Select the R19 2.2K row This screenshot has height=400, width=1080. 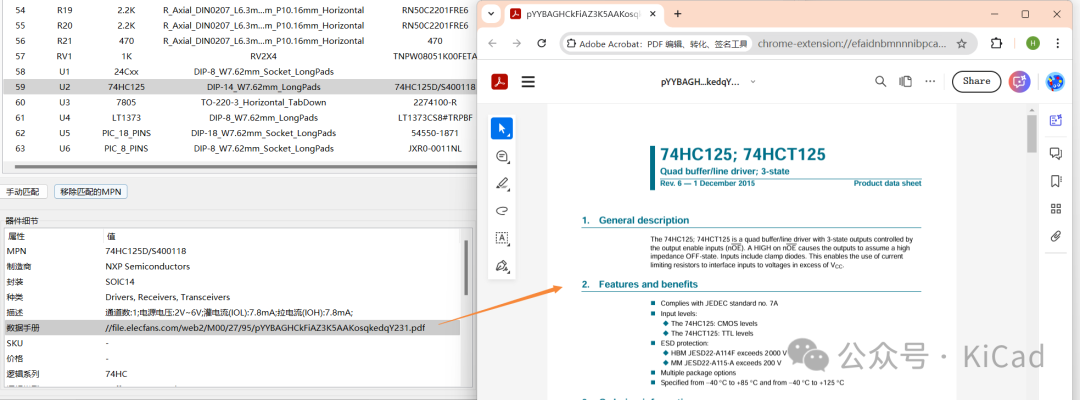[240, 11]
